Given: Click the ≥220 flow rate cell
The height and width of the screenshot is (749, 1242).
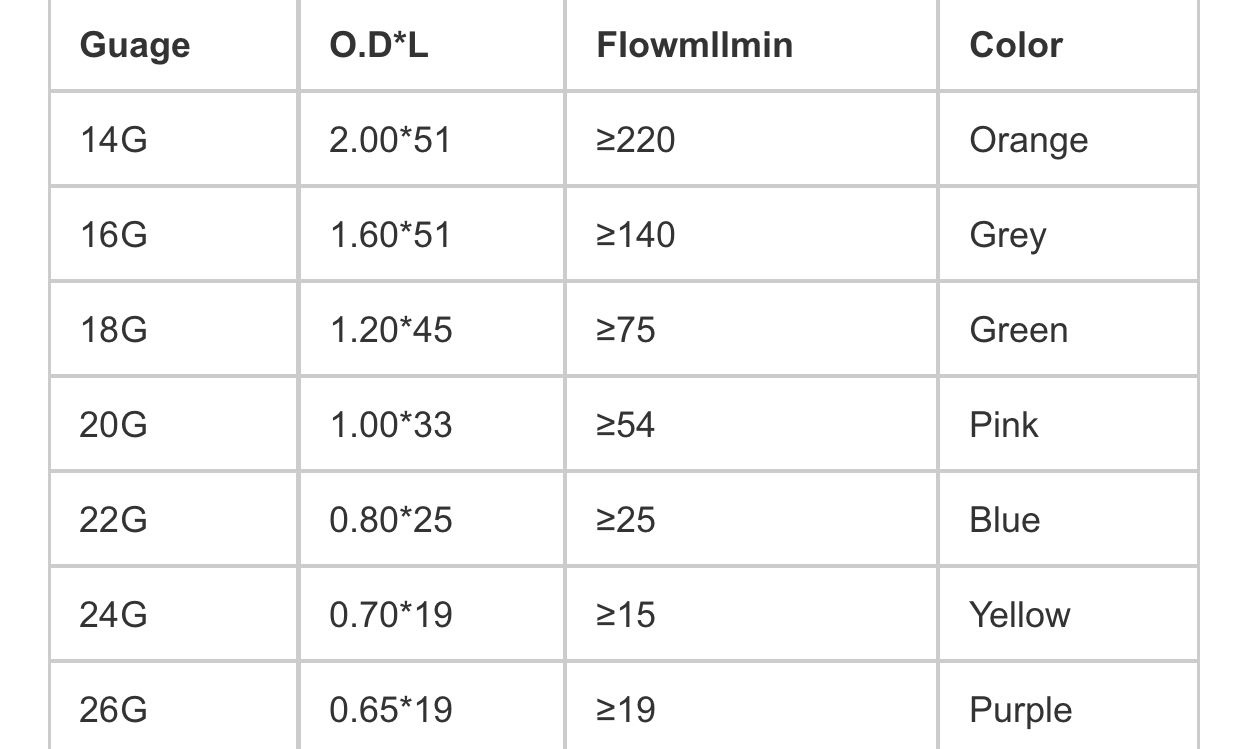Looking at the screenshot, I should click(636, 140).
